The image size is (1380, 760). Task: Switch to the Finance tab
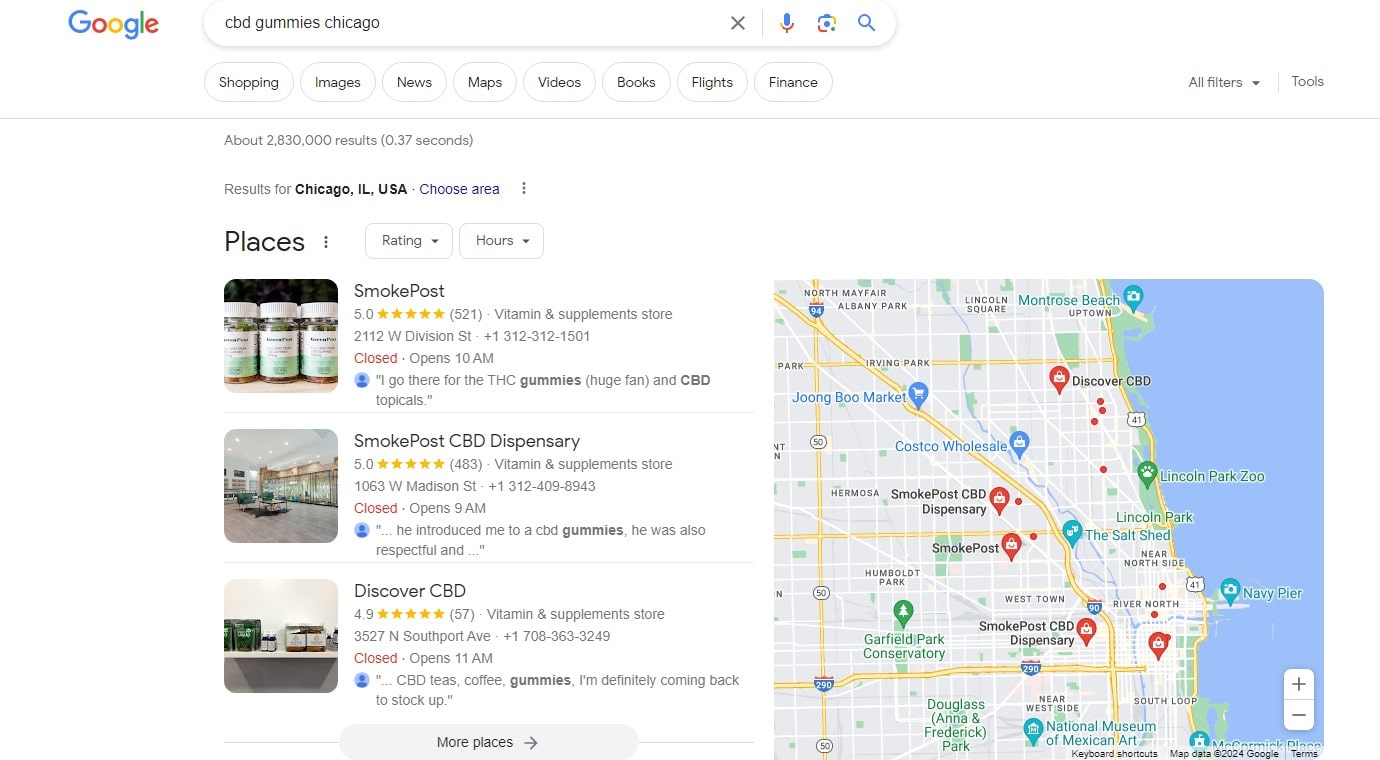click(x=793, y=82)
